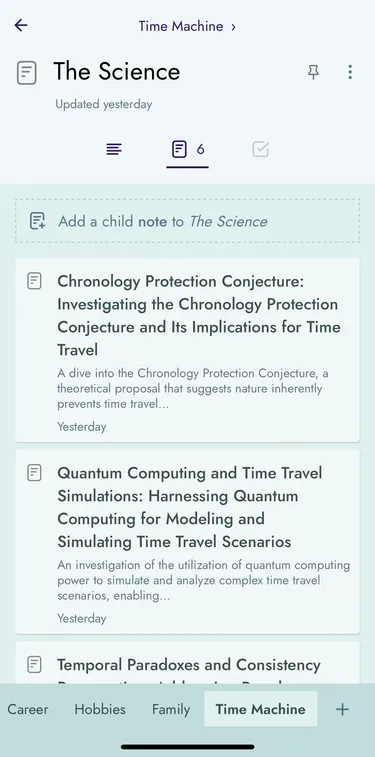375x757 pixels.
Task: Pin The Science note
Action: tap(314, 72)
